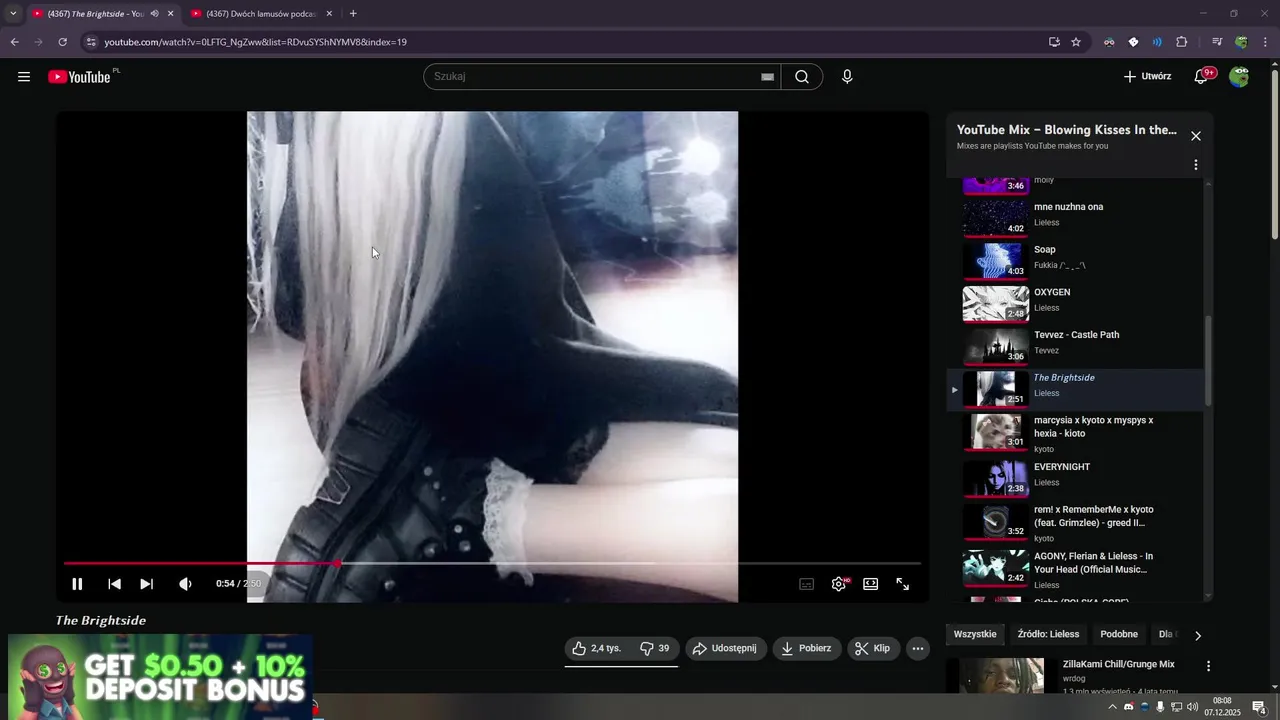Like the video with 2,4 tys.
The image size is (1280, 720).
tap(597, 648)
